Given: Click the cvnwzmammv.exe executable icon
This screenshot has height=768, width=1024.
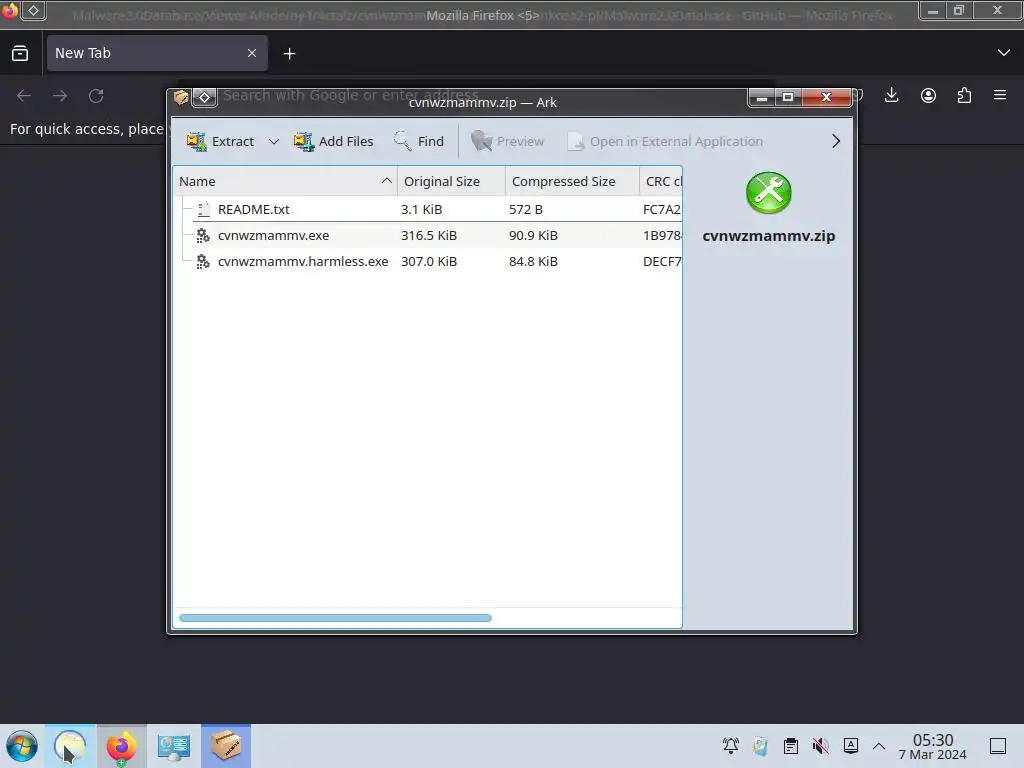Looking at the screenshot, I should [203, 235].
